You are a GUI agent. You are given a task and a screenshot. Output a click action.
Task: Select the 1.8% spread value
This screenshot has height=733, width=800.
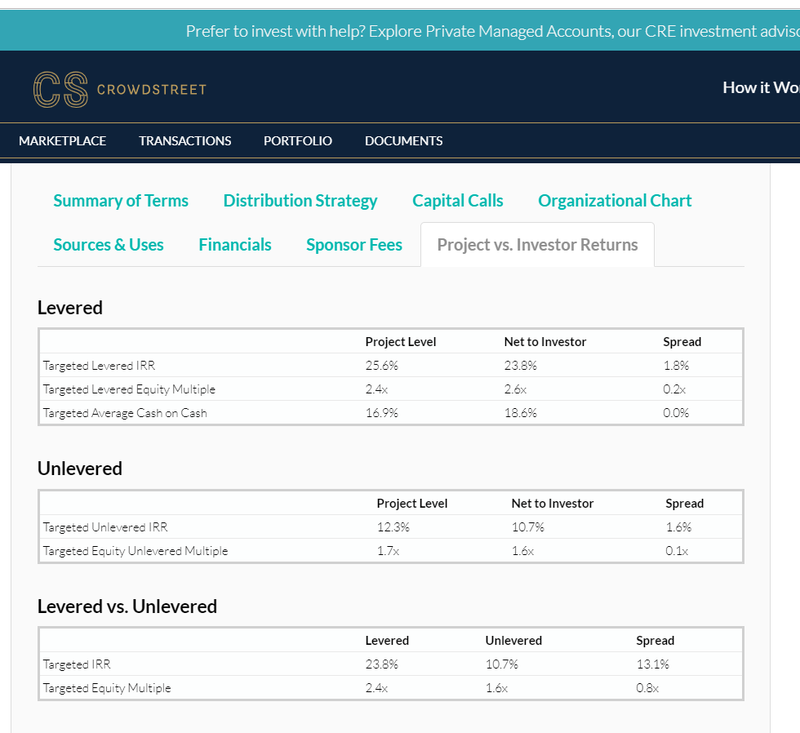click(676, 366)
